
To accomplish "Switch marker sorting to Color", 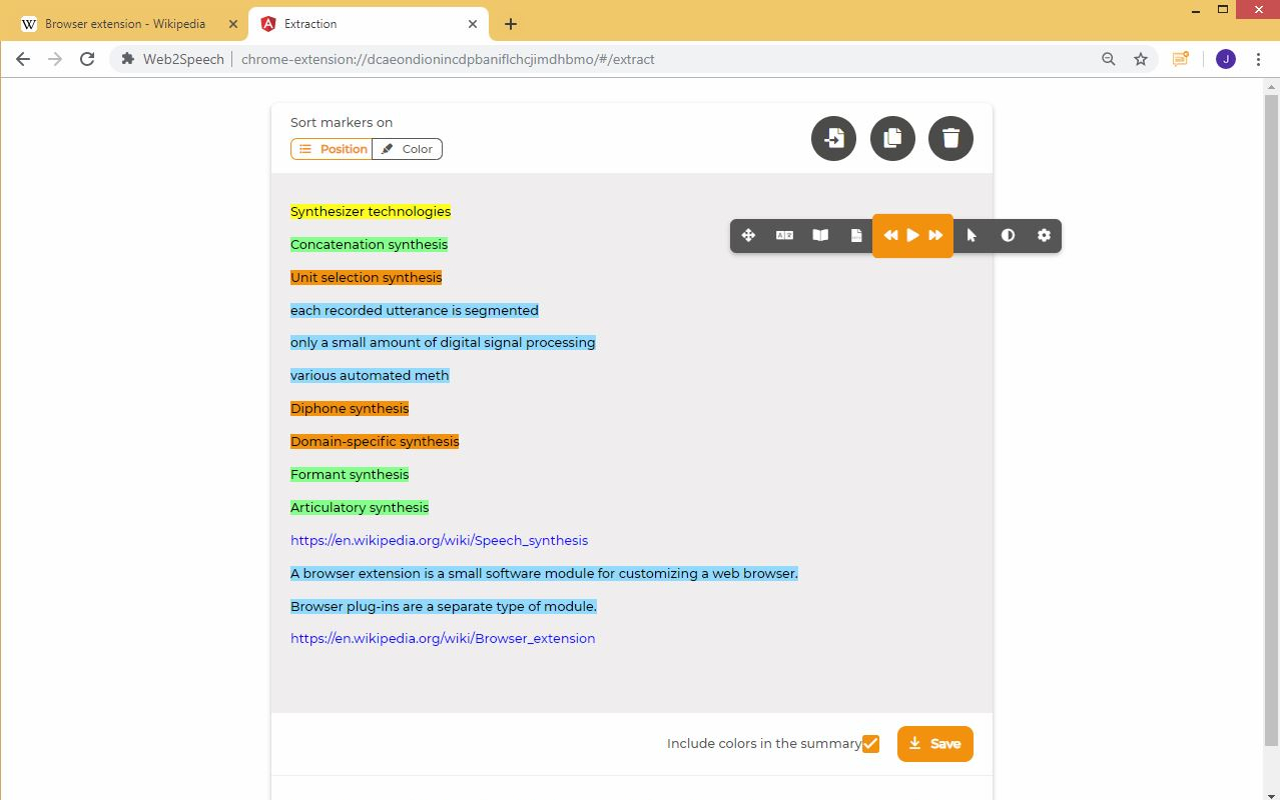I will (x=407, y=148).
